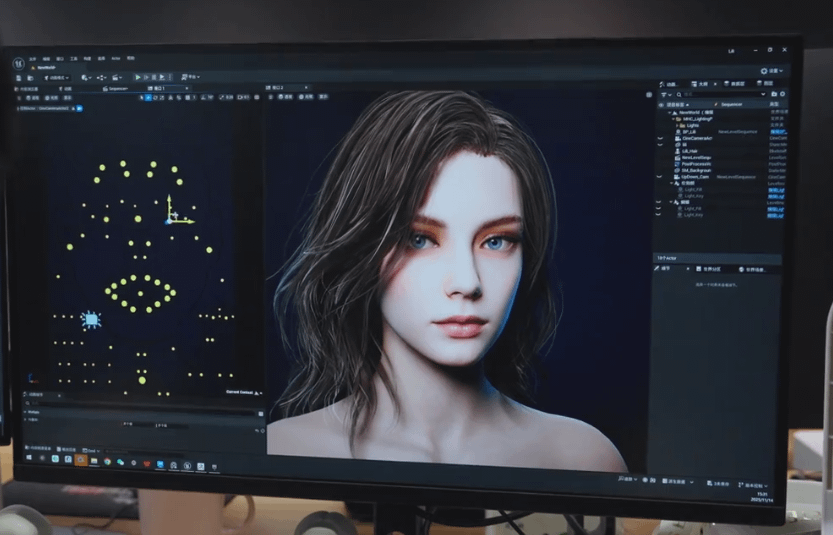Viewport: 833px width, 535px height.
Task: Open the play options three-dot menu
Action: pos(170,78)
